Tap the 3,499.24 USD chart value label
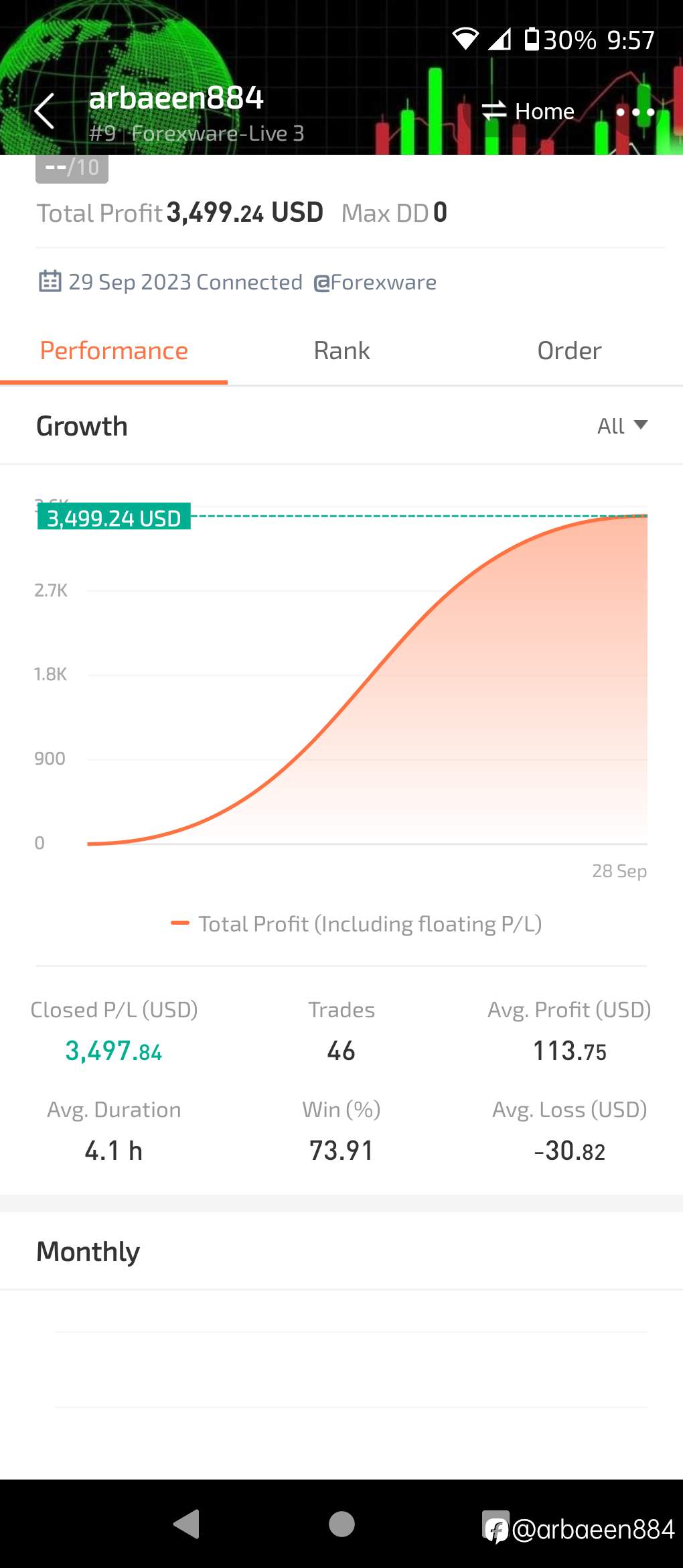This screenshot has height=1568, width=683. click(x=114, y=517)
